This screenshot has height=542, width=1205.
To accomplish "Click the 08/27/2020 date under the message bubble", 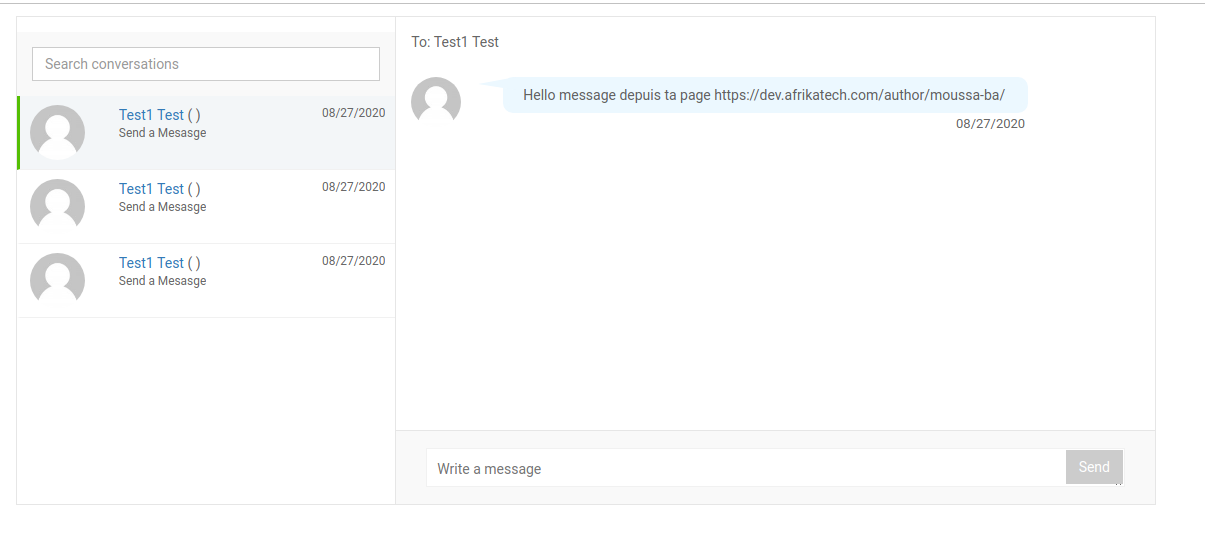I will (x=990, y=124).
